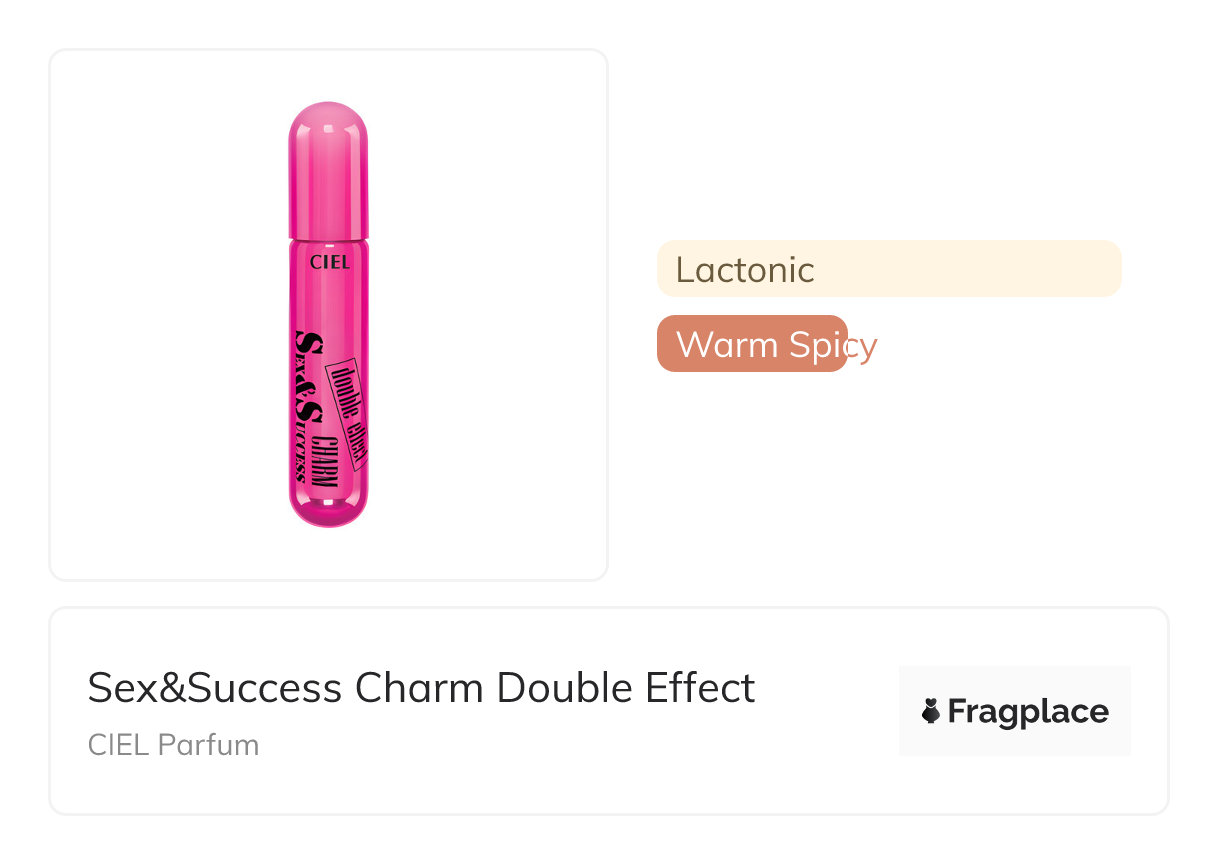Viewport: 1218px width, 864px height.
Task: Click the CIEL label on the bottle
Action: pos(330,262)
